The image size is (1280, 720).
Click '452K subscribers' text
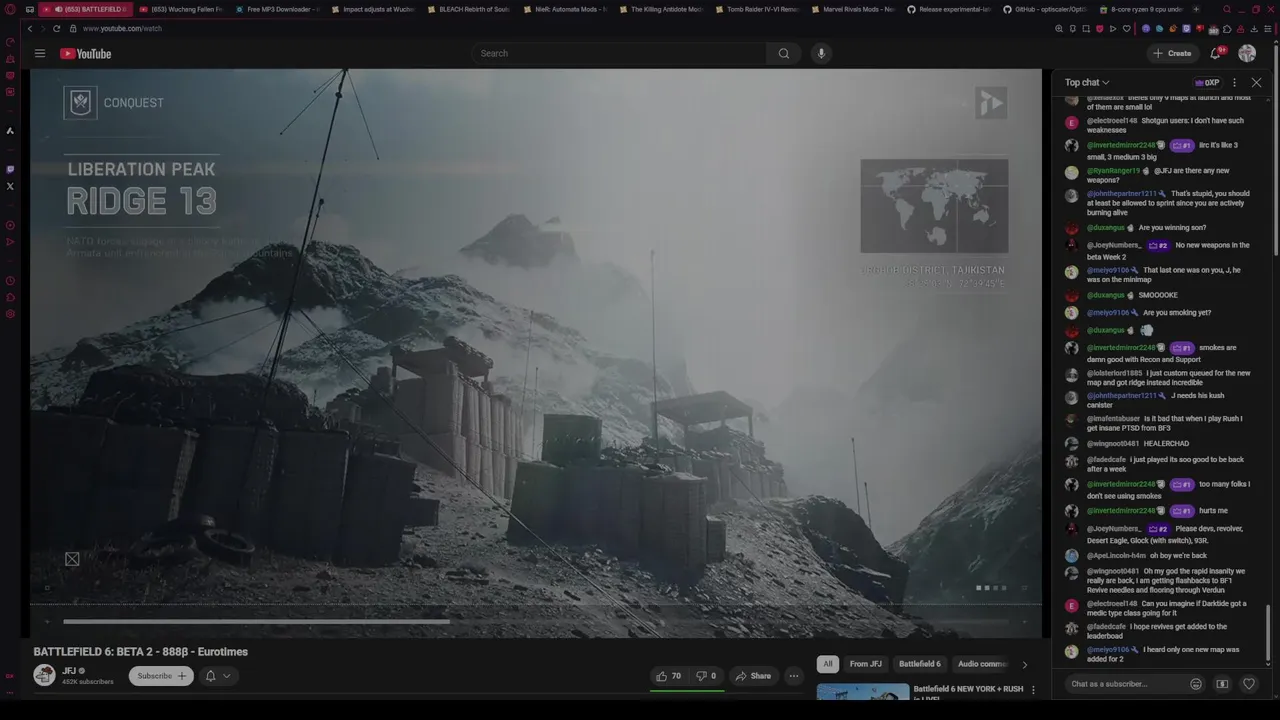[x=88, y=682]
